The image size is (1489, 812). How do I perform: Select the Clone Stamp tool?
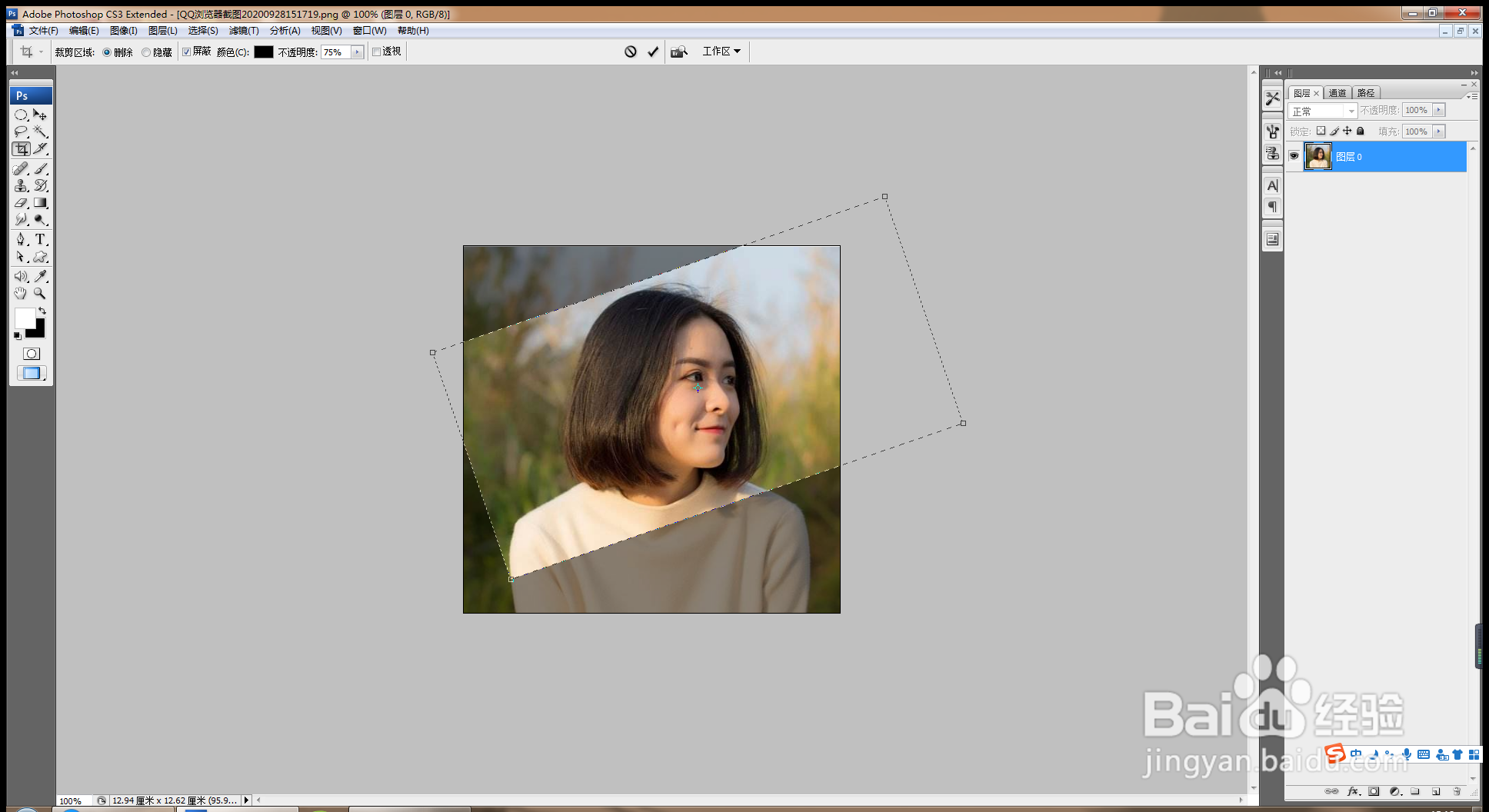click(21, 185)
